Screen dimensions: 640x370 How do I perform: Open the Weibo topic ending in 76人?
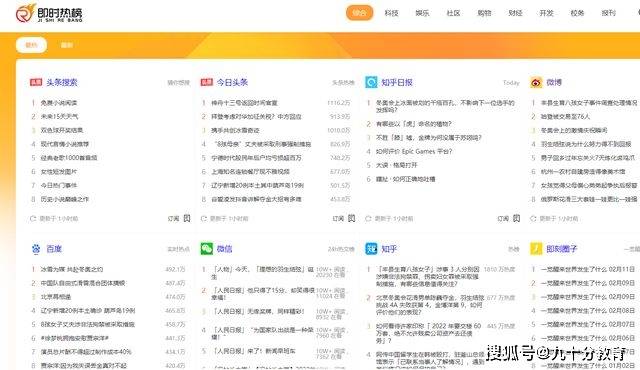565,117
